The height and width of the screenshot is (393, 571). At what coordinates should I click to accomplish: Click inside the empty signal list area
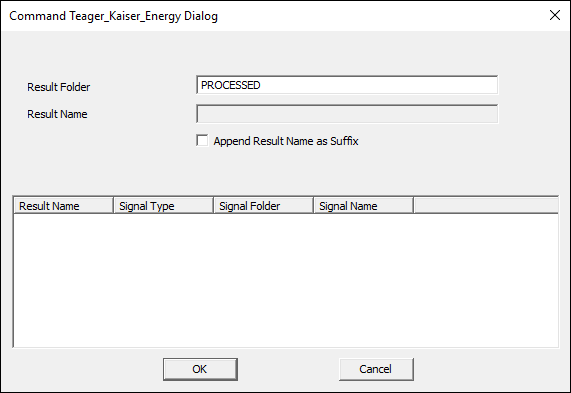286,280
